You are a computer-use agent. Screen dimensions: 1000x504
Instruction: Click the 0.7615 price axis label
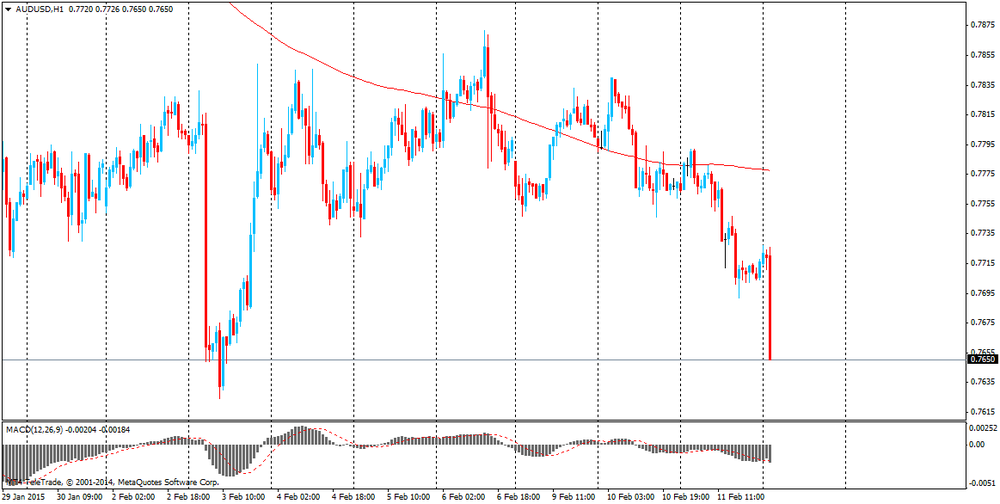pyautogui.click(x=984, y=412)
